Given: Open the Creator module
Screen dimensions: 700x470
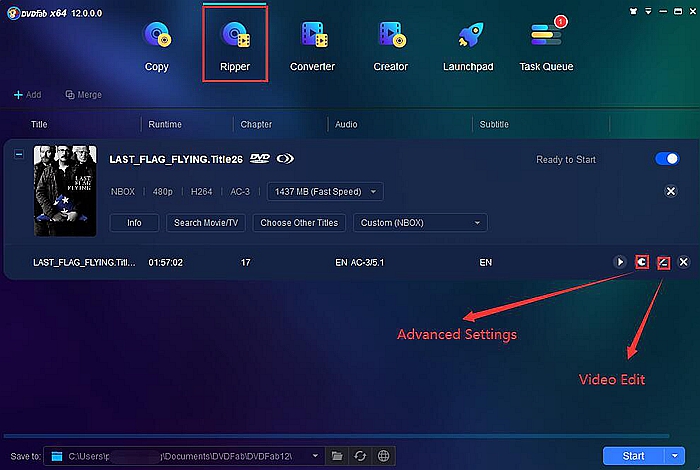Looking at the screenshot, I should coord(391,47).
